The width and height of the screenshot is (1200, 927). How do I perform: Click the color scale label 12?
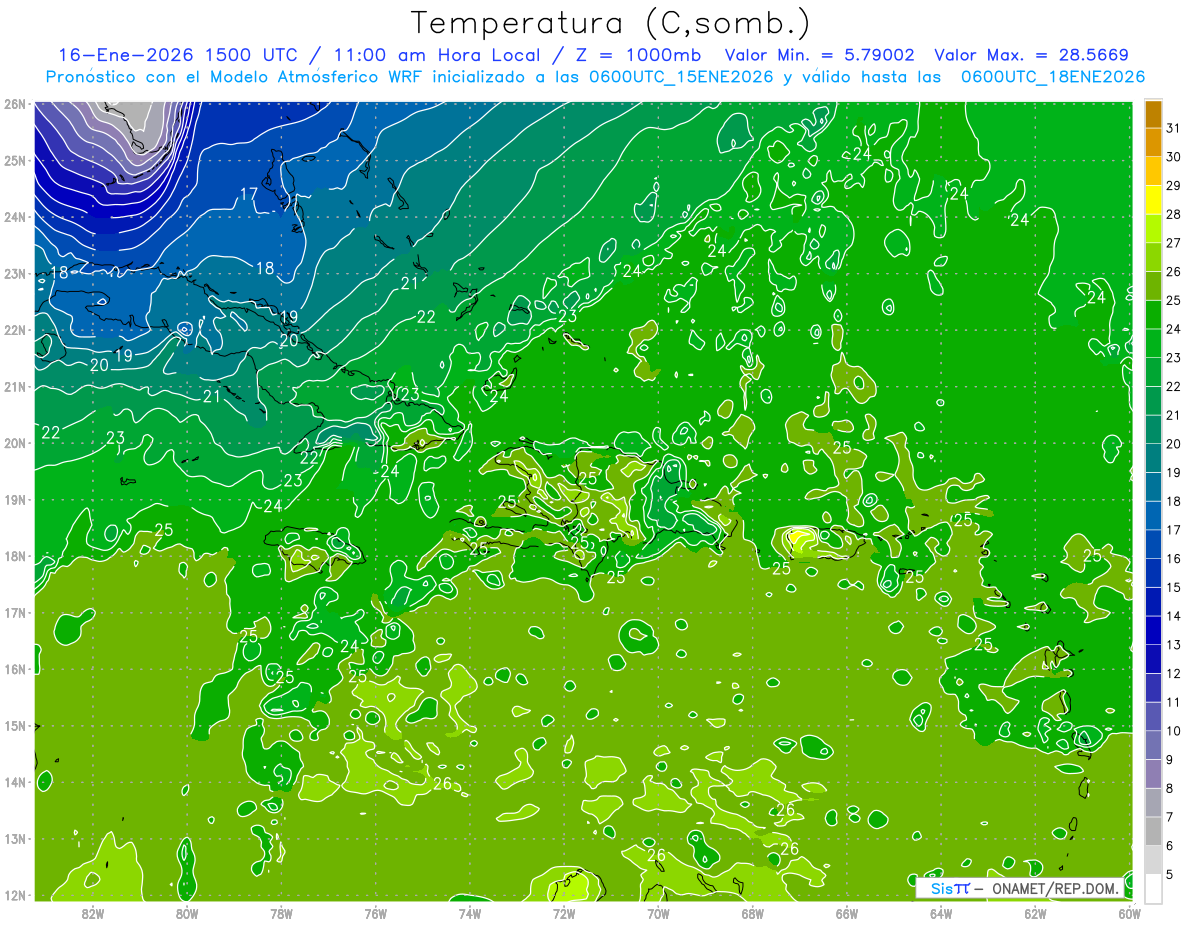pos(1173,673)
